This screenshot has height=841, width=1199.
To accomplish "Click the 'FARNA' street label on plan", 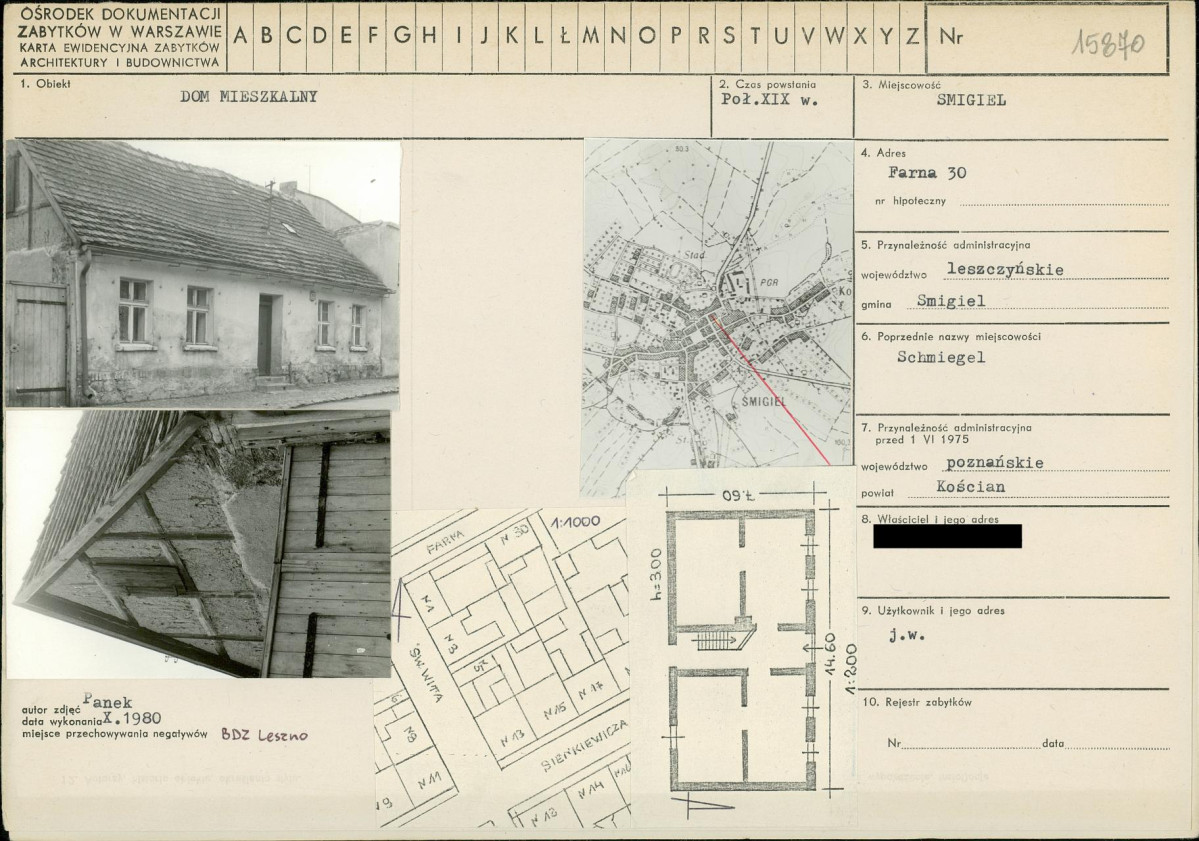I will (x=447, y=540).
